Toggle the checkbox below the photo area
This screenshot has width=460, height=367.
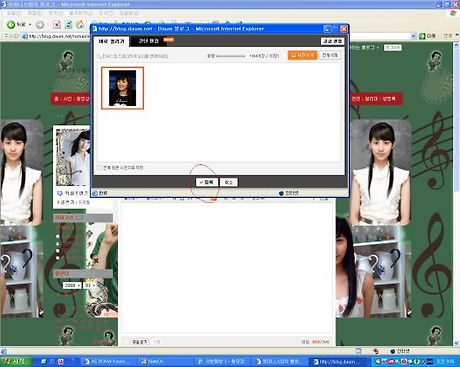pyautogui.click(x=99, y=168)
